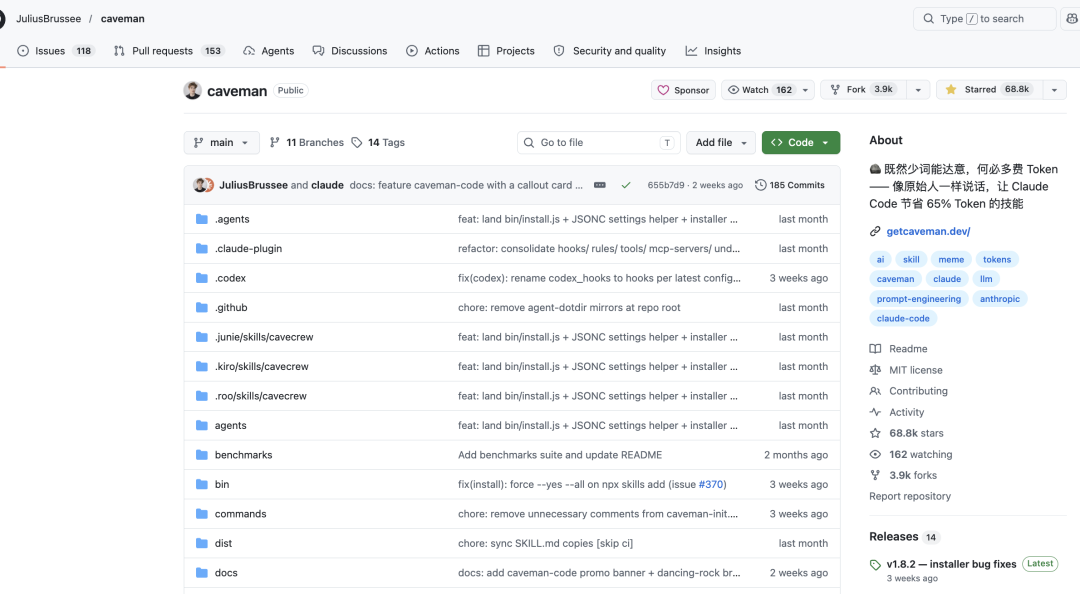1080x594 pixels.
Task: Open the Actions tab
Action: pos(433,51)
